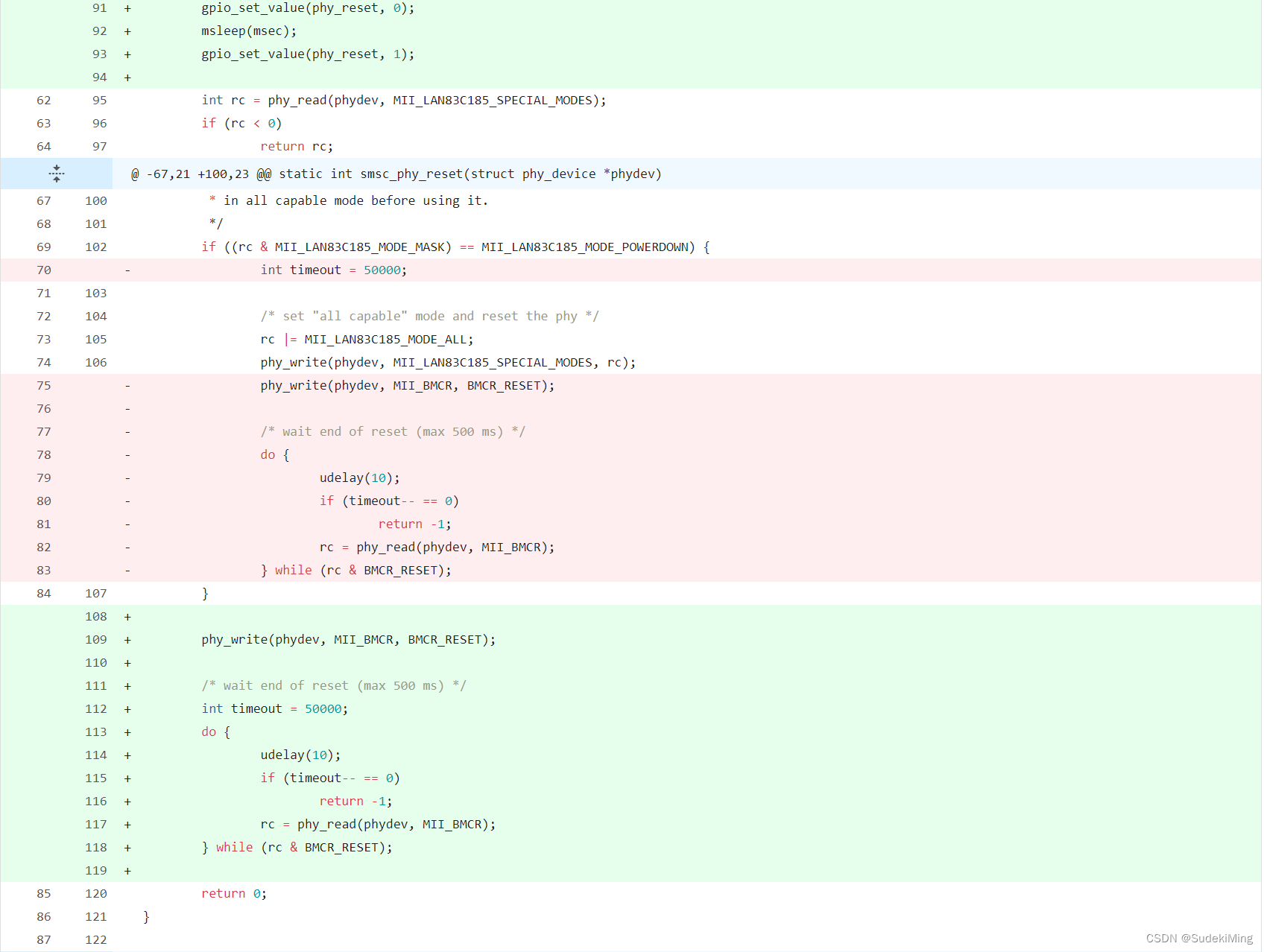Screen dimensions: 1264x952
Task: Click 'if (rc < 0)' line
Action: pos(241,123)
